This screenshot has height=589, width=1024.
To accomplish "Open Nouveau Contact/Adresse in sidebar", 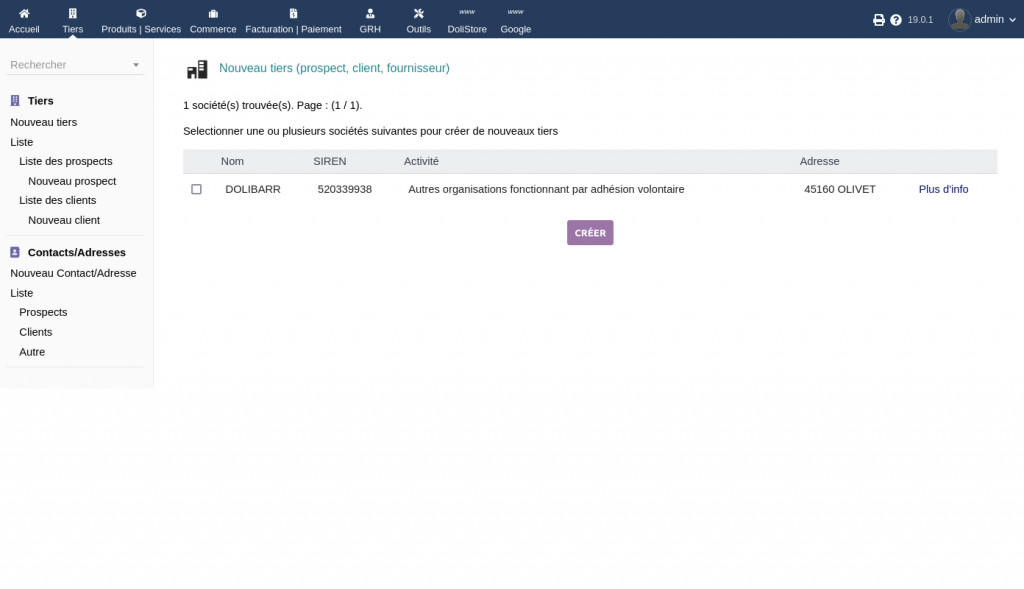I will click(x=73, y=273).
